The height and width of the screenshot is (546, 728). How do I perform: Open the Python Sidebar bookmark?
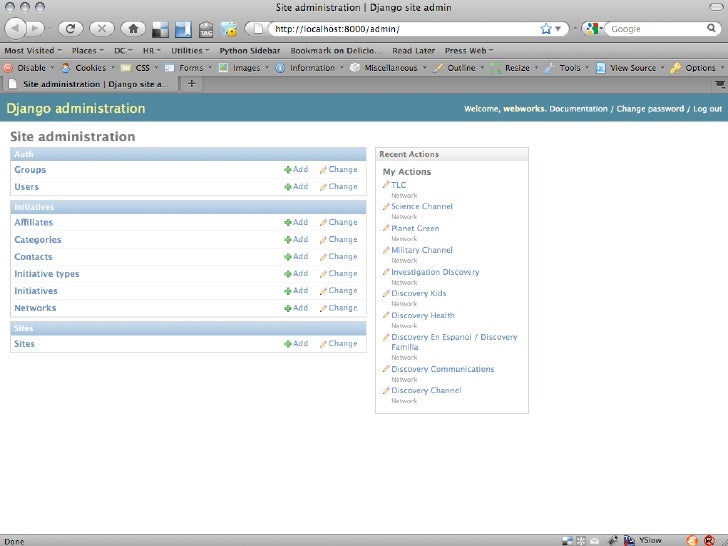tap(250, 51)
